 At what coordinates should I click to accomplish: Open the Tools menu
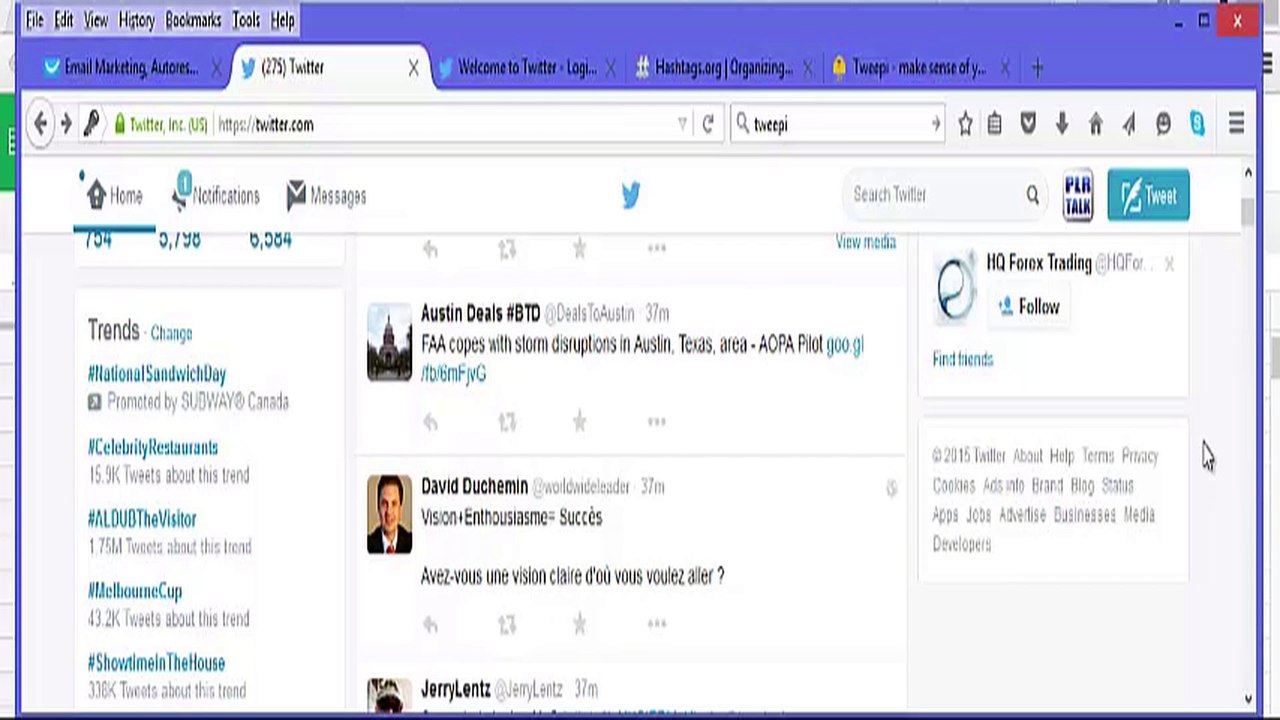[x=246, y=20]
